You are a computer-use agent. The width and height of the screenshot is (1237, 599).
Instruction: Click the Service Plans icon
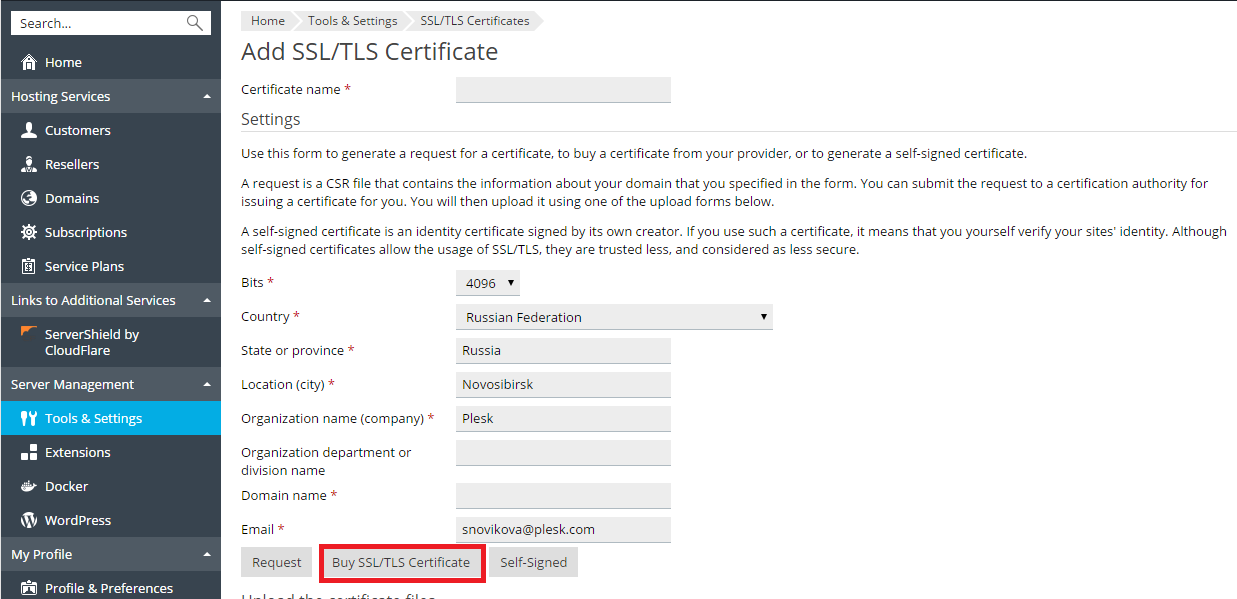(x=29, y=266)
